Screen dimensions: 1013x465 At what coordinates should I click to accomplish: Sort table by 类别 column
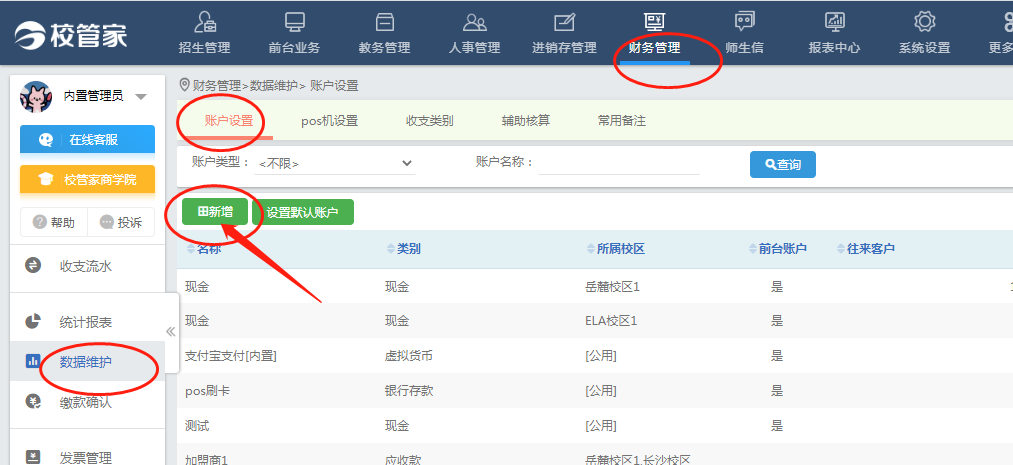(x=404, y=249)
